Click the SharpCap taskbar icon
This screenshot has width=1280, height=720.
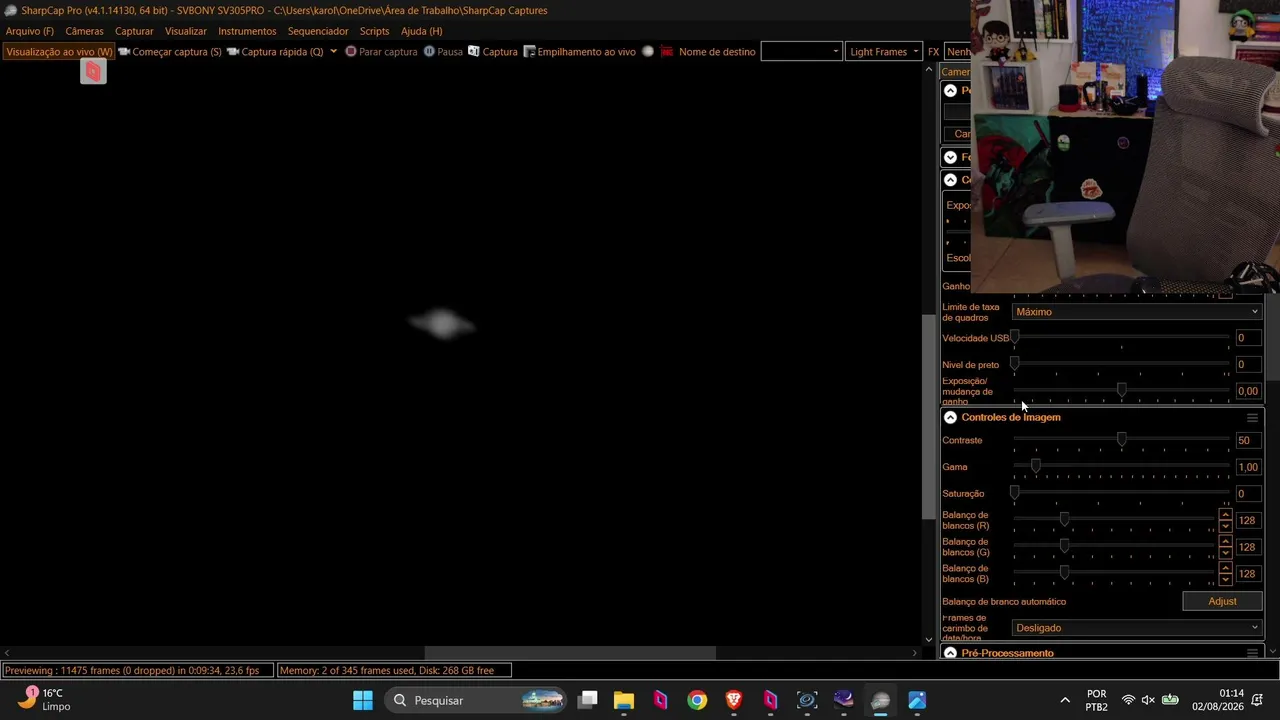pyautogui.click(x=880, y=700)
